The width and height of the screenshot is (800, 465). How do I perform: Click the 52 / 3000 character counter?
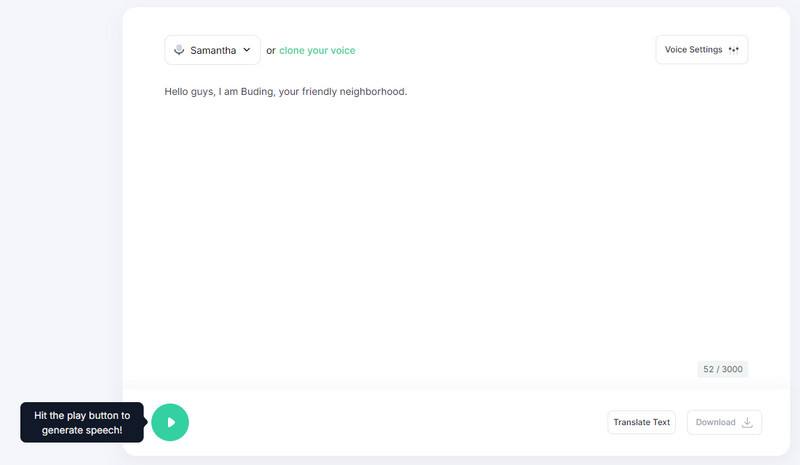(x=722, y=369)
